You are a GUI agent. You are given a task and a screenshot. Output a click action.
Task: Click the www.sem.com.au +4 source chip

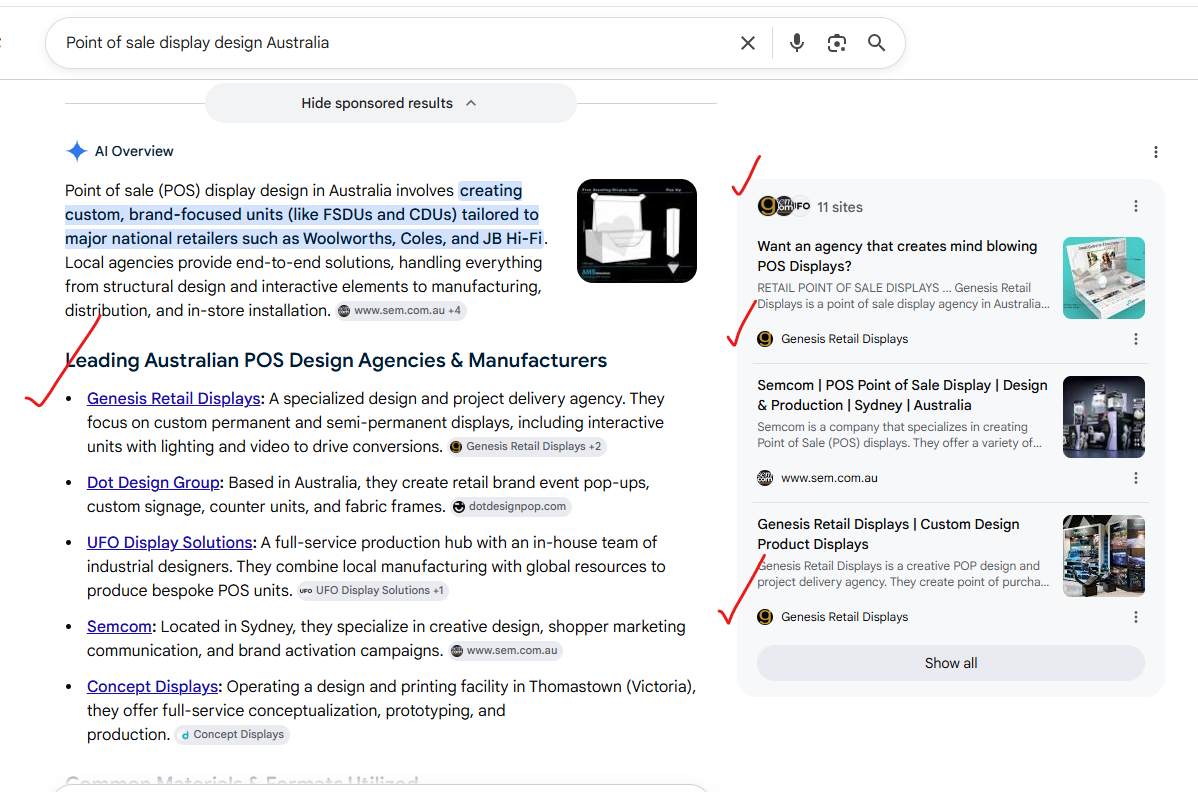coord(401,311)
